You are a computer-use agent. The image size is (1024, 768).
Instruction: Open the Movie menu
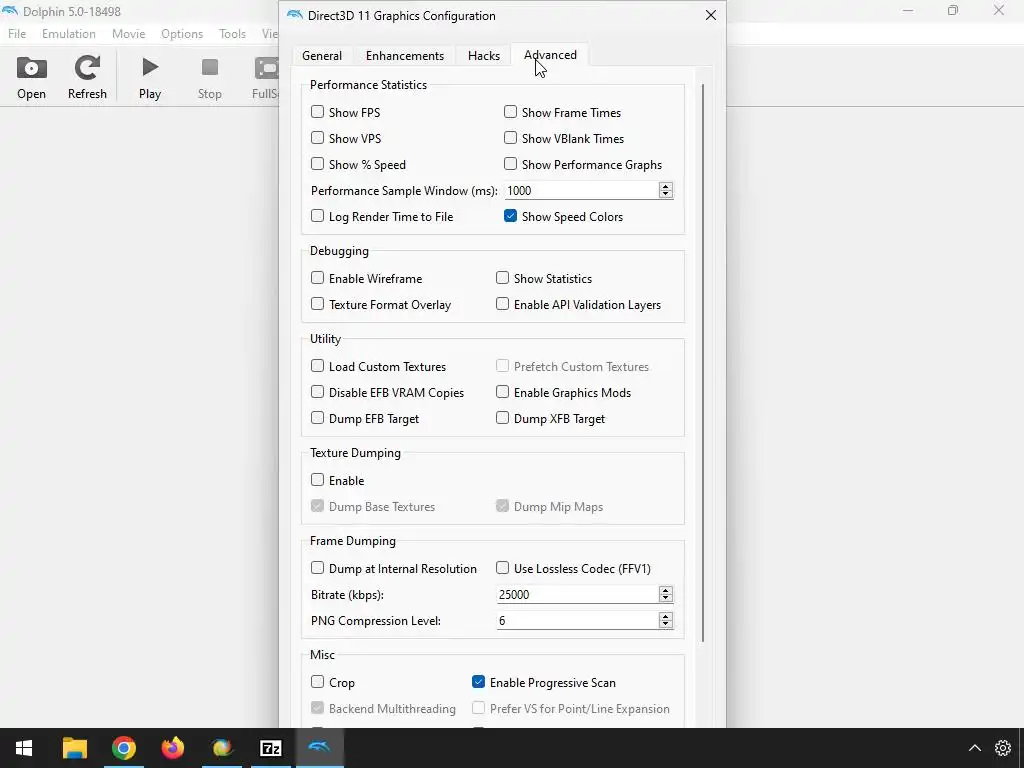pyautogui.click(x=128, y=33)
